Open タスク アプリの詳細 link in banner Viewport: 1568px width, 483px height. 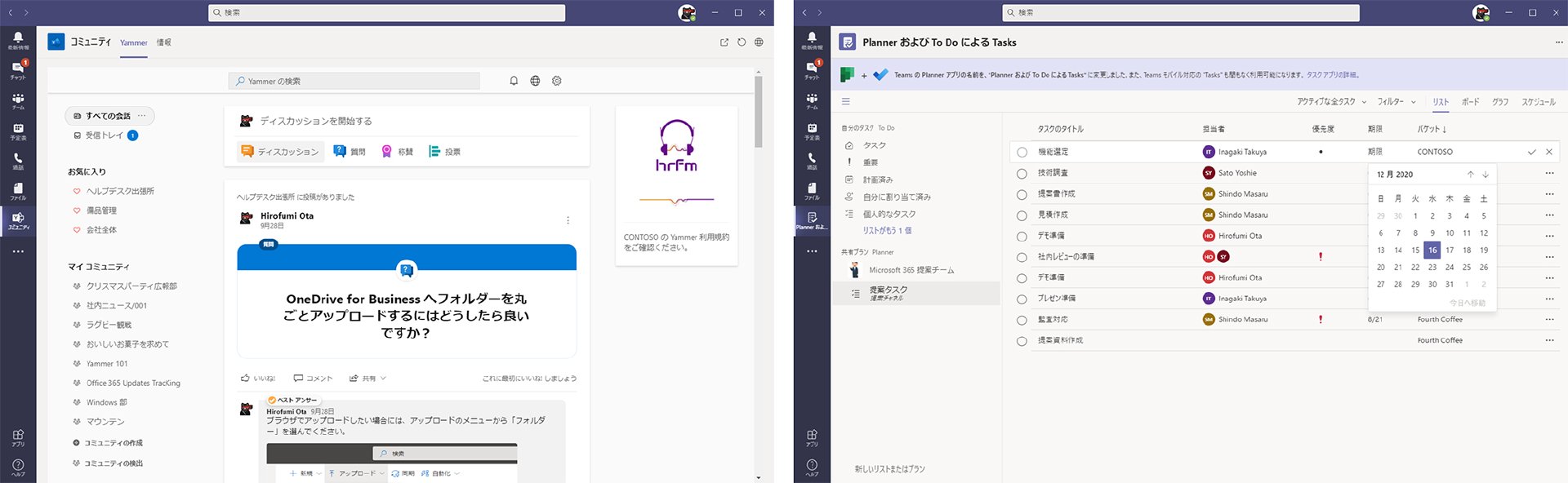[1333, 75]
